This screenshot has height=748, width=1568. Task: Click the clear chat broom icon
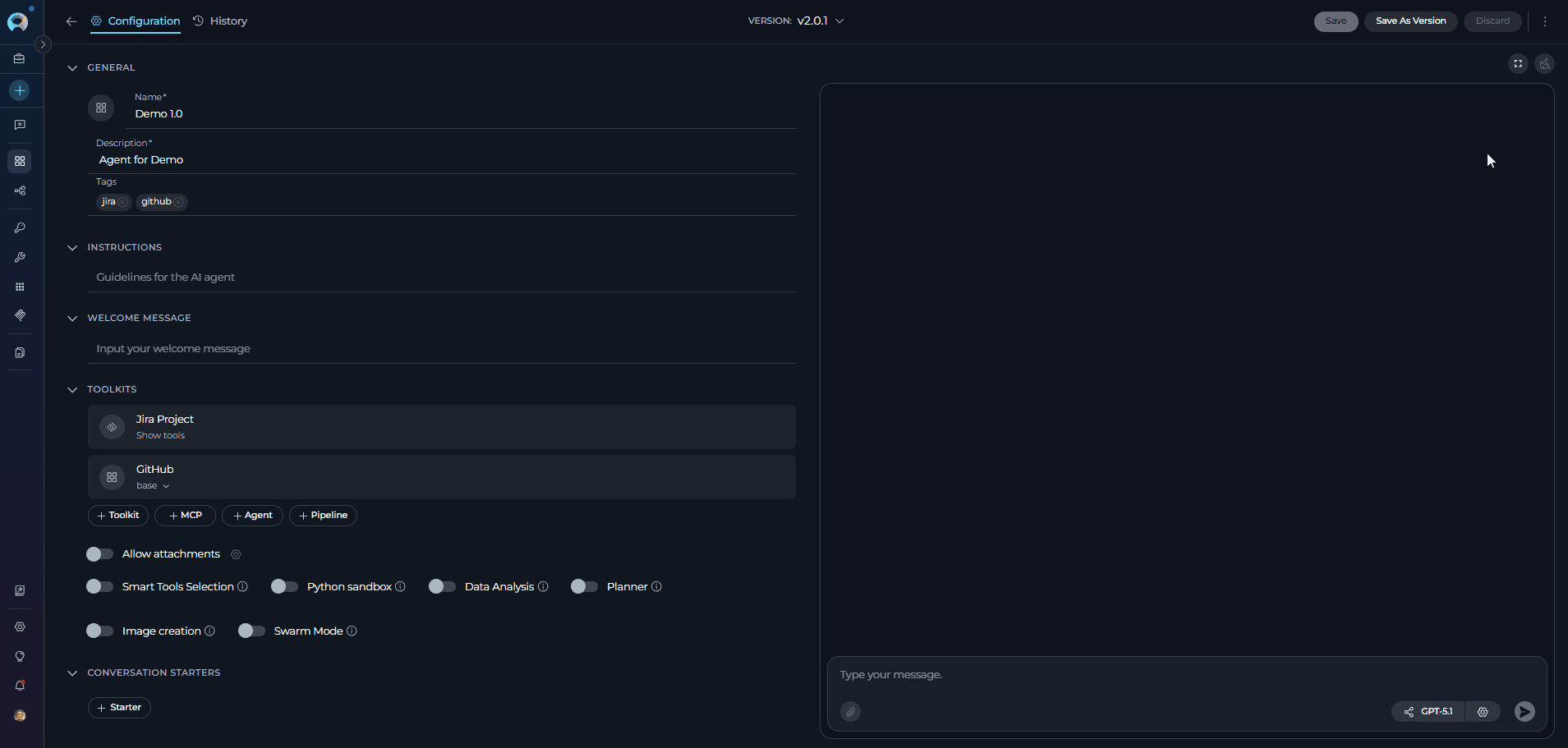[1545, 63]
